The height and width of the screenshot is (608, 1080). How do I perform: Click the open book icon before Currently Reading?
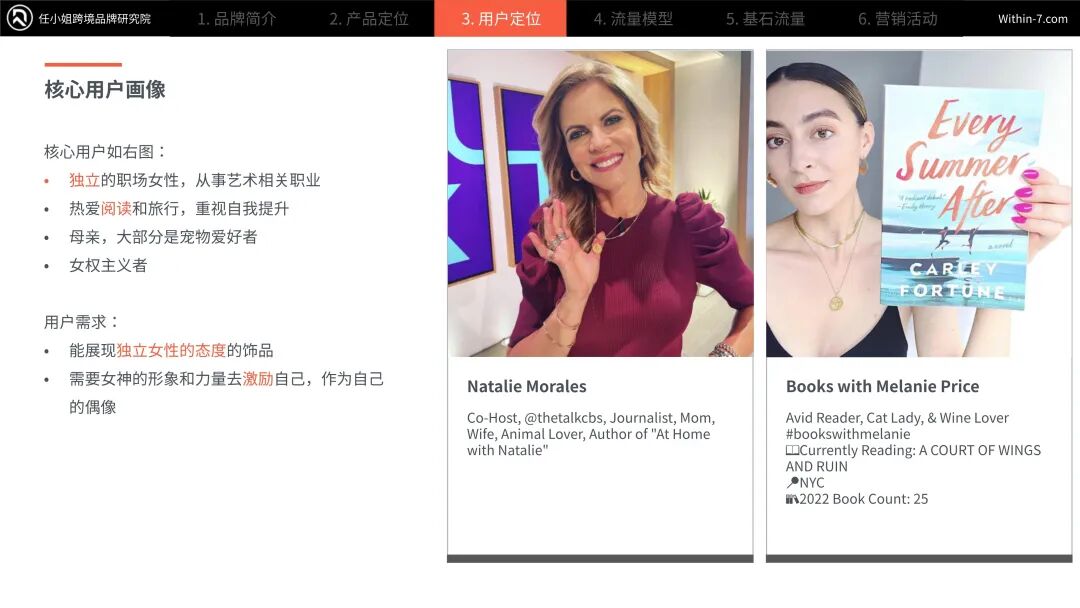tap(792, 450)
